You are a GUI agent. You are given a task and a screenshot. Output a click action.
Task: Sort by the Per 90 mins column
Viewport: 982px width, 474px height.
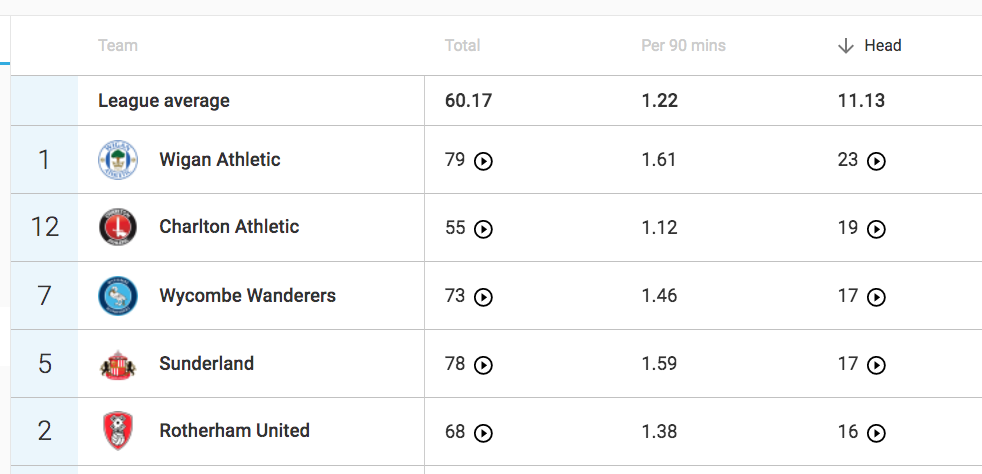click(683, 45)
